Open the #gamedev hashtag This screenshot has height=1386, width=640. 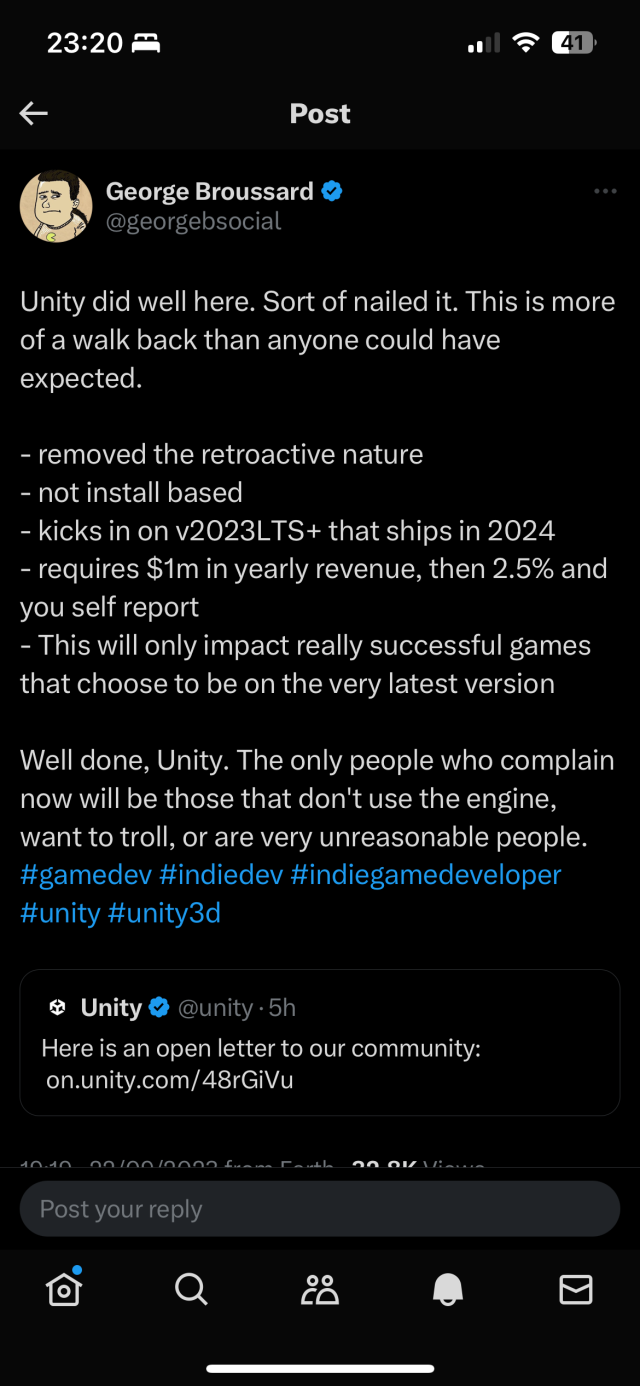(86, 875)
